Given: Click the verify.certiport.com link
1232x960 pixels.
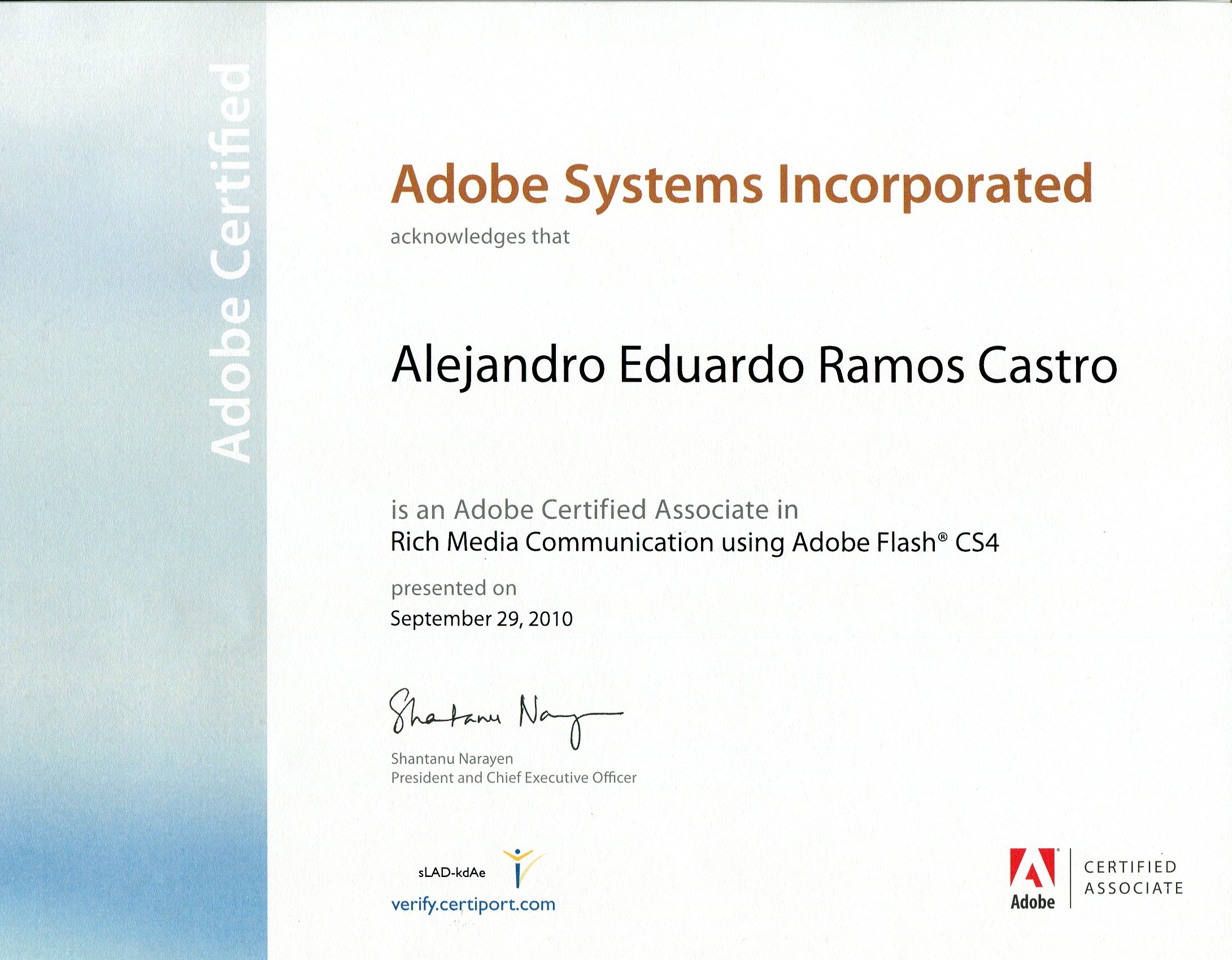Looking at the screenshot, I should pos(473,904).
